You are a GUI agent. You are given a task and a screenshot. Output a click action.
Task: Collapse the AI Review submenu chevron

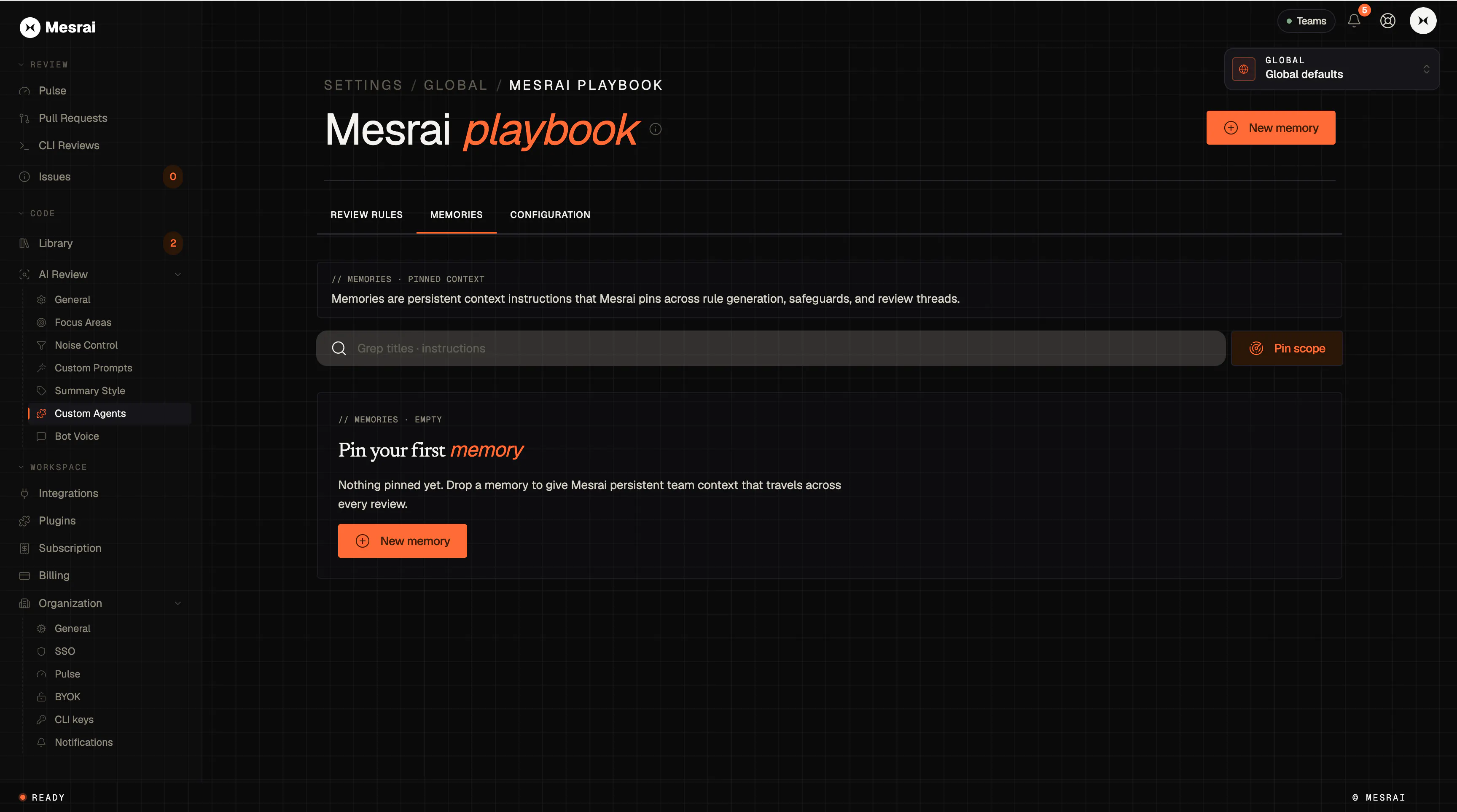click(x=177, y=275)
